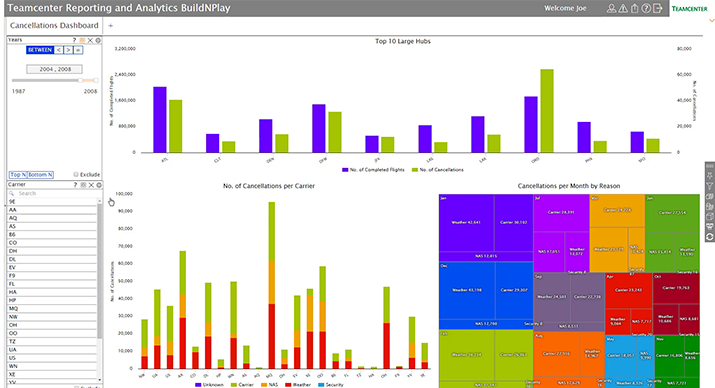Close the Carrier filter panel

[91, 185]
